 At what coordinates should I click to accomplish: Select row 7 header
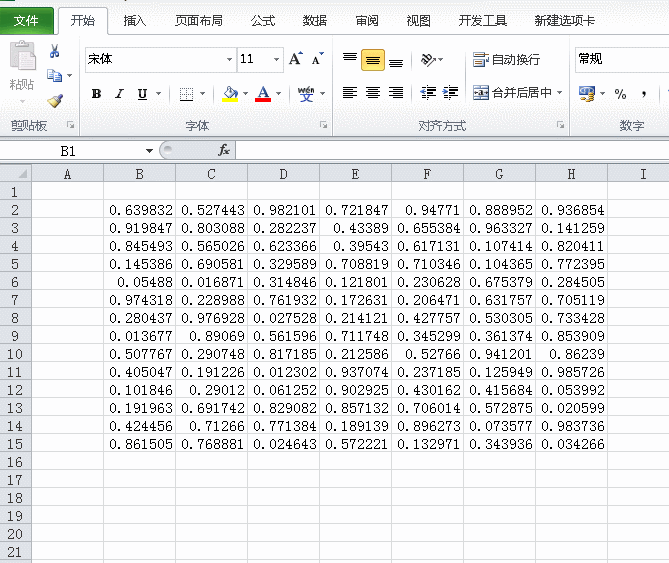(x=15, y=300)
